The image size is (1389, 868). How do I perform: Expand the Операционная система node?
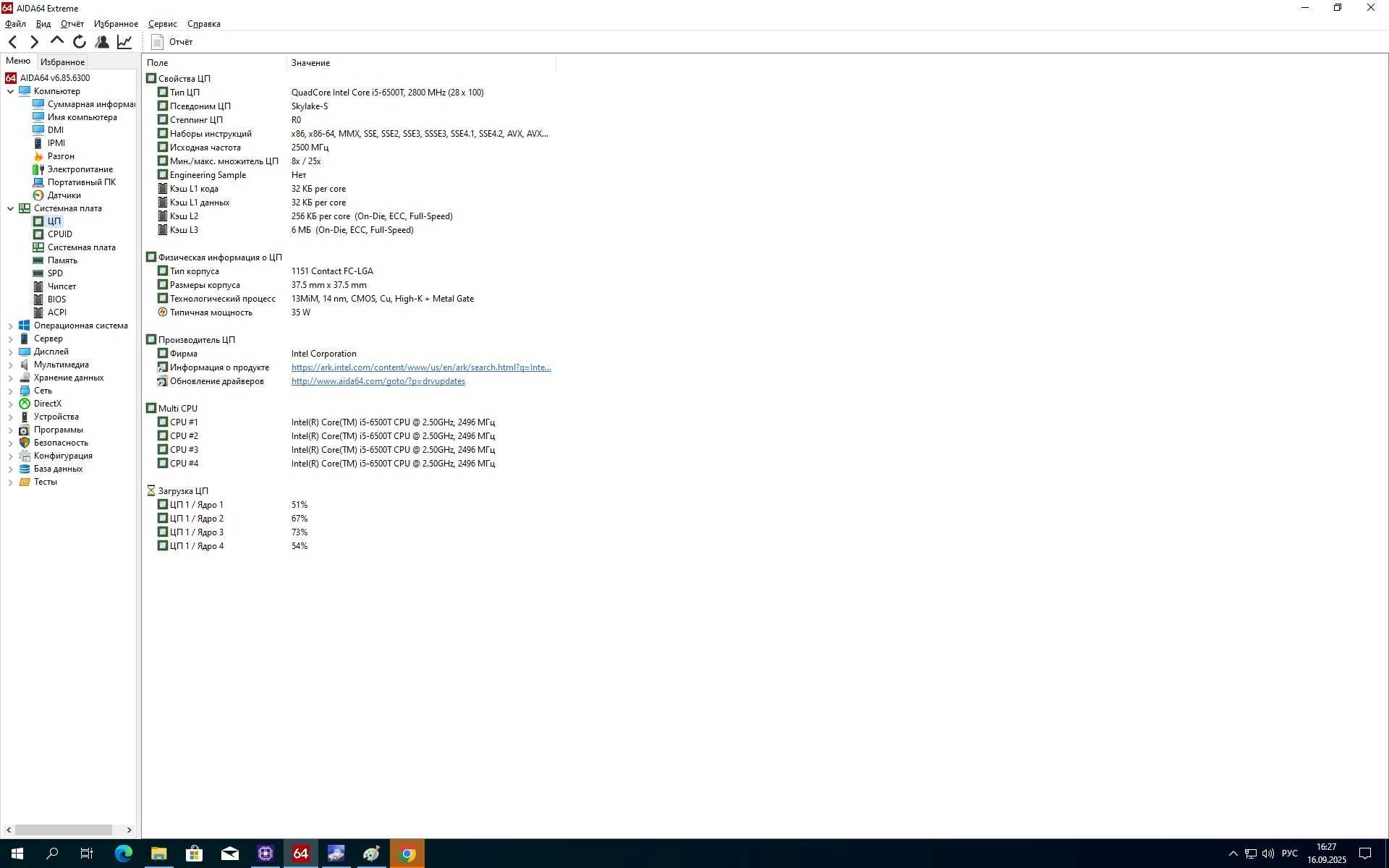pyautogui.click(x=11, y=325)
